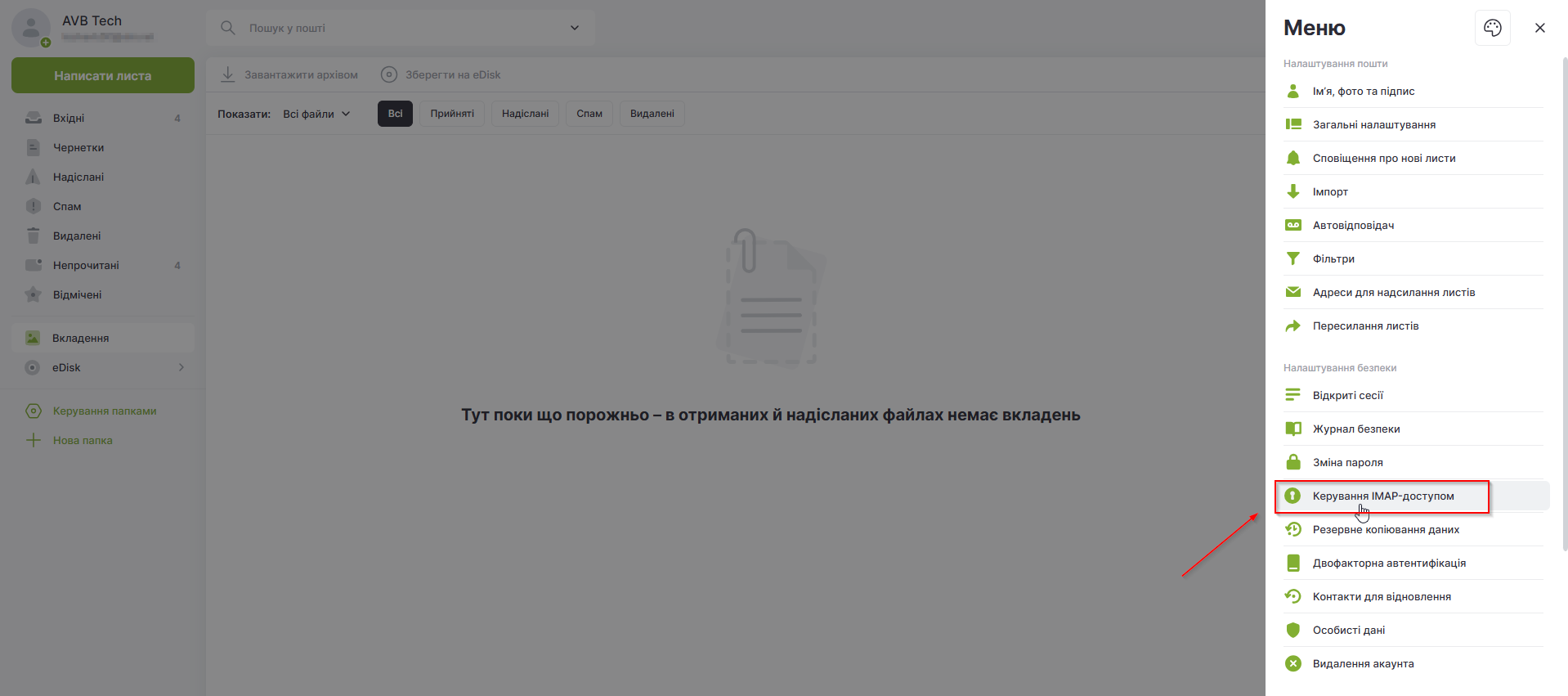Click the Написати листа button

[x=103, y=75]
